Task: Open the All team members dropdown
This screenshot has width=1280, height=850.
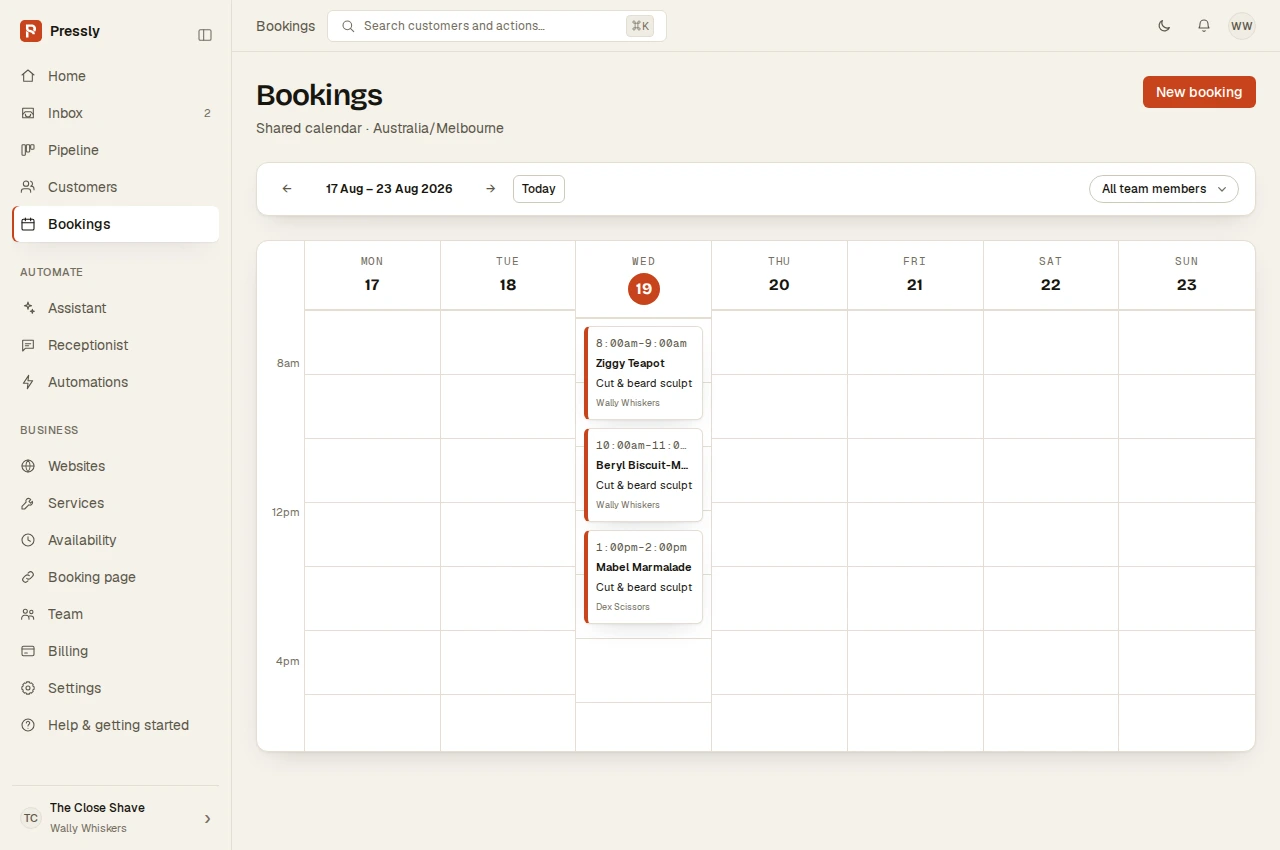Action: [1164, 189]
